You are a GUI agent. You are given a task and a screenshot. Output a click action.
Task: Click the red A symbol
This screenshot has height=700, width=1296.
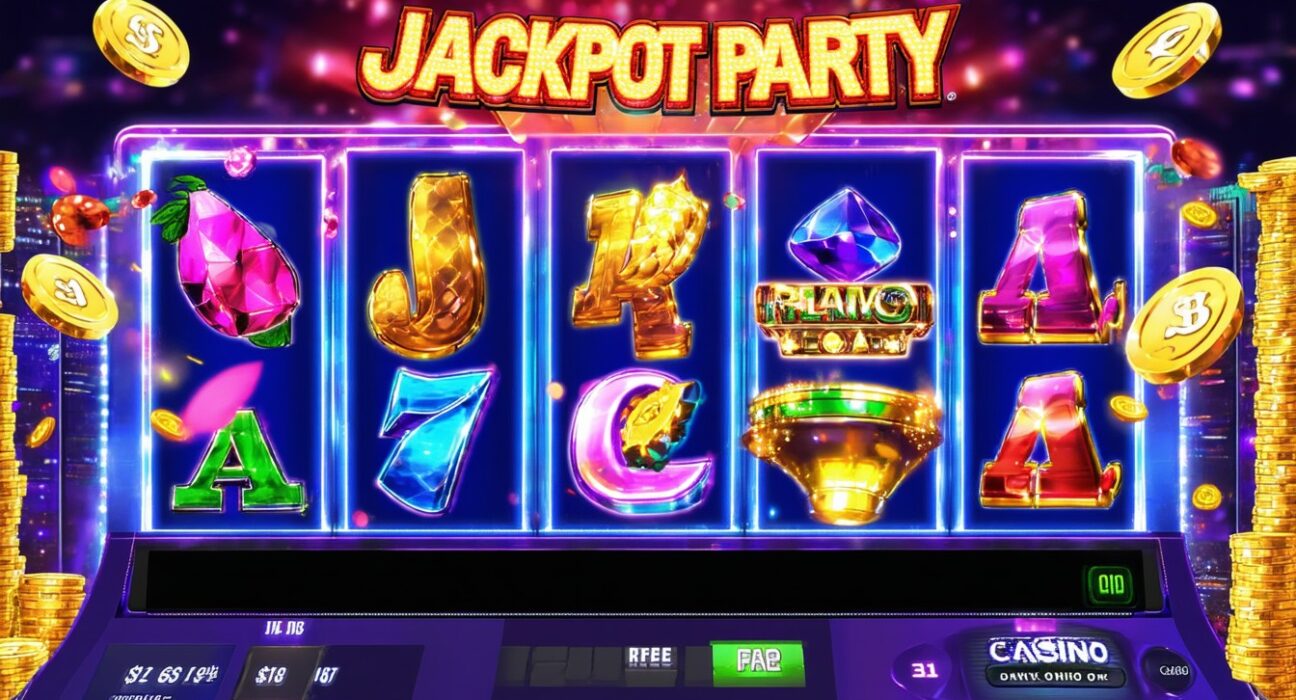pyautogui.click(x=1049, y=441)
